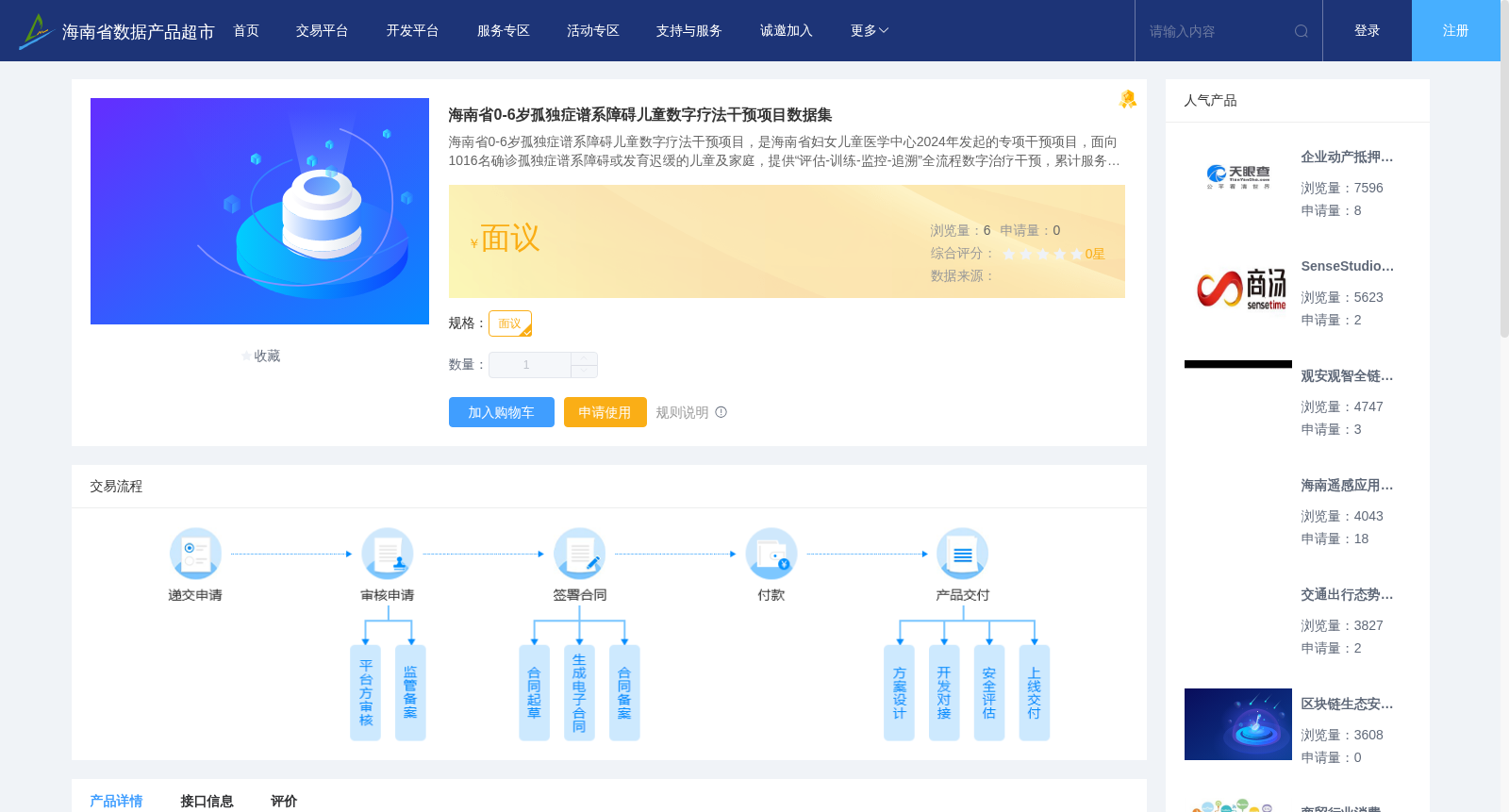Click the 开发对接 sub-step box

944,693
